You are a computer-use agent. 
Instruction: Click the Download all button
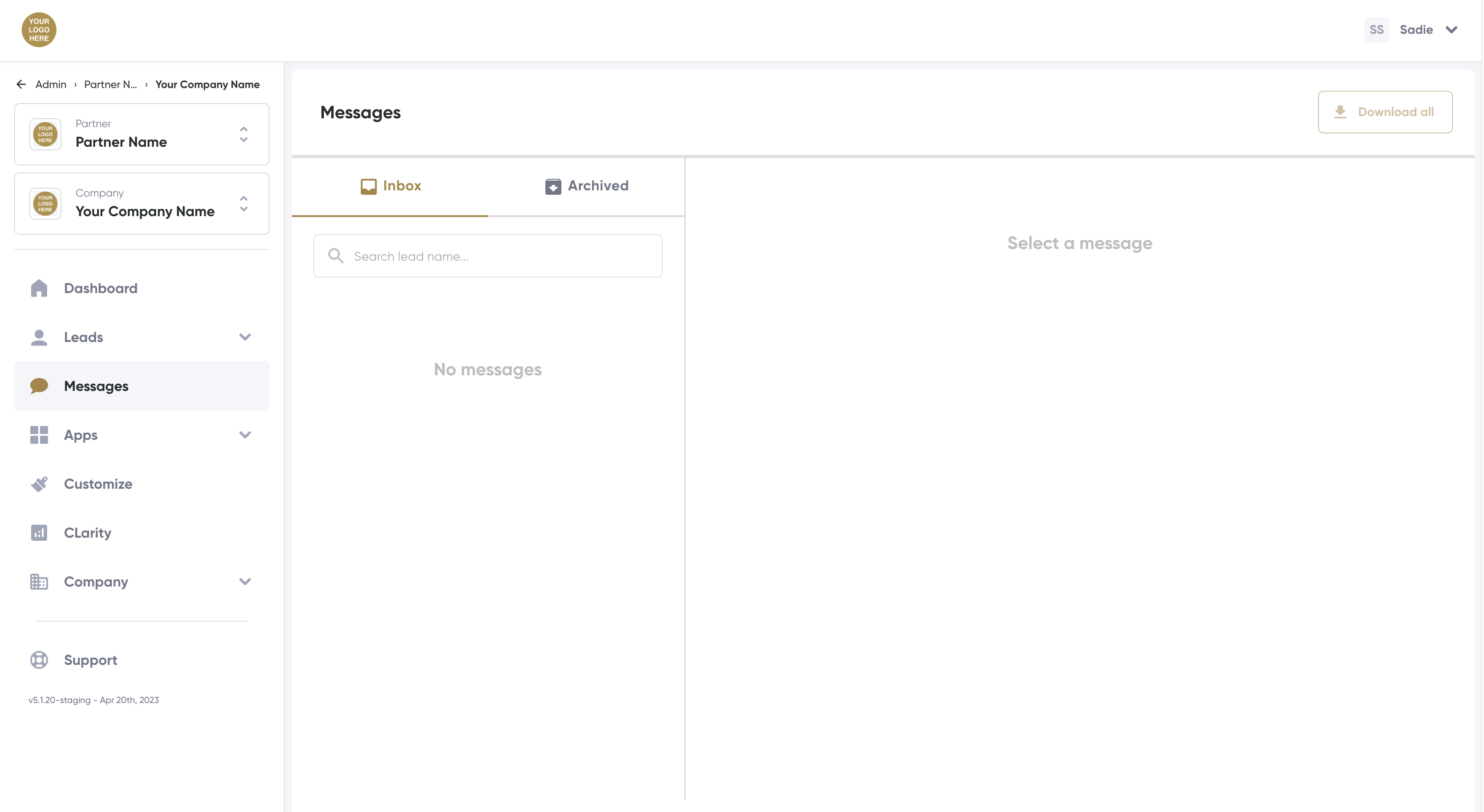click(1385, 112)
